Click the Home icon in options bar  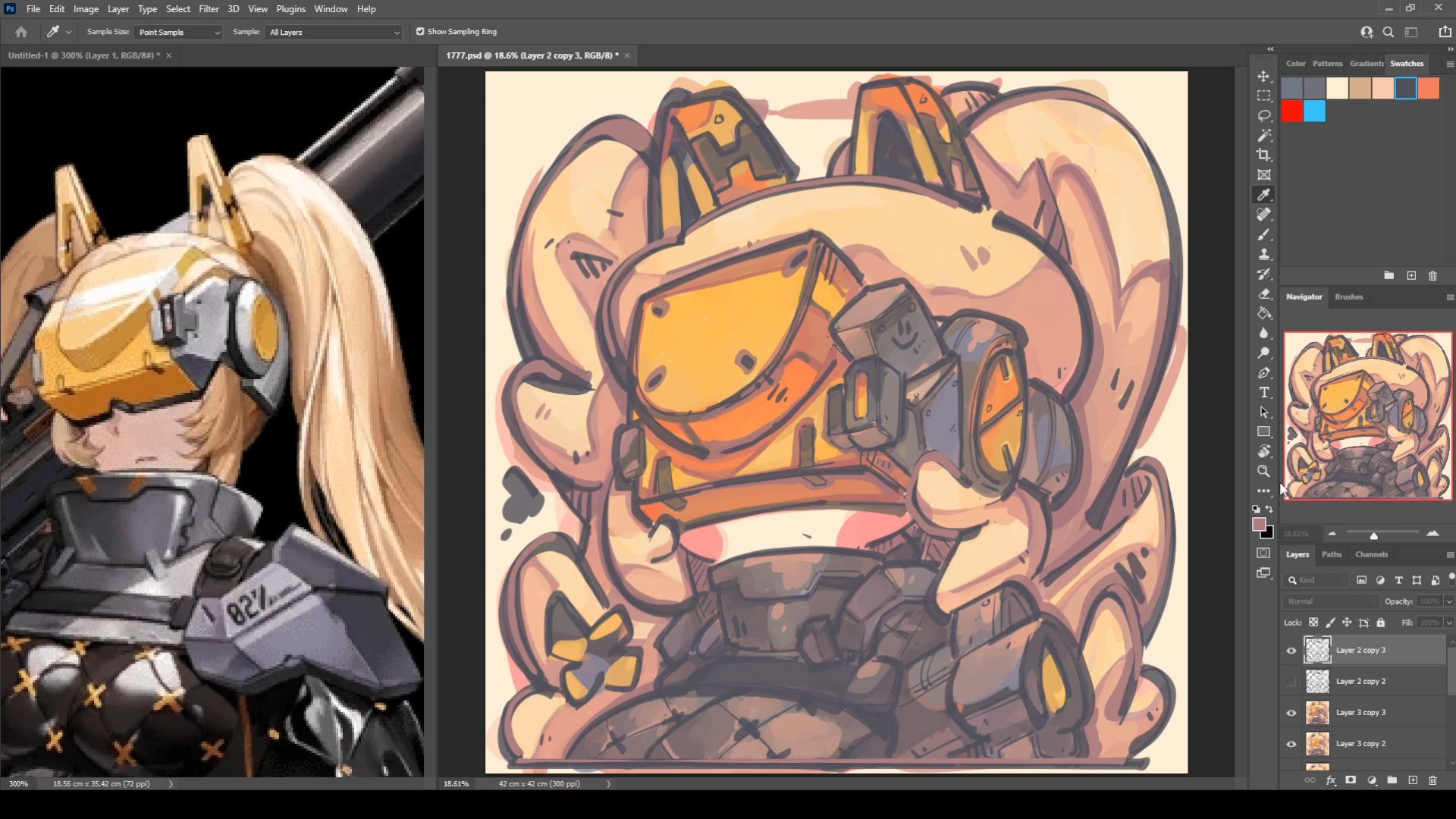21,32
